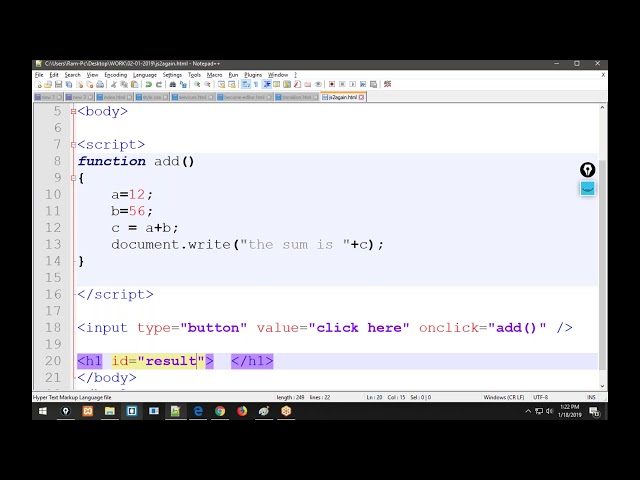Image resolution: width=640 pixels, height=480 pixels.
Task: Click the Close All toolbar icon
Action: 90,84
